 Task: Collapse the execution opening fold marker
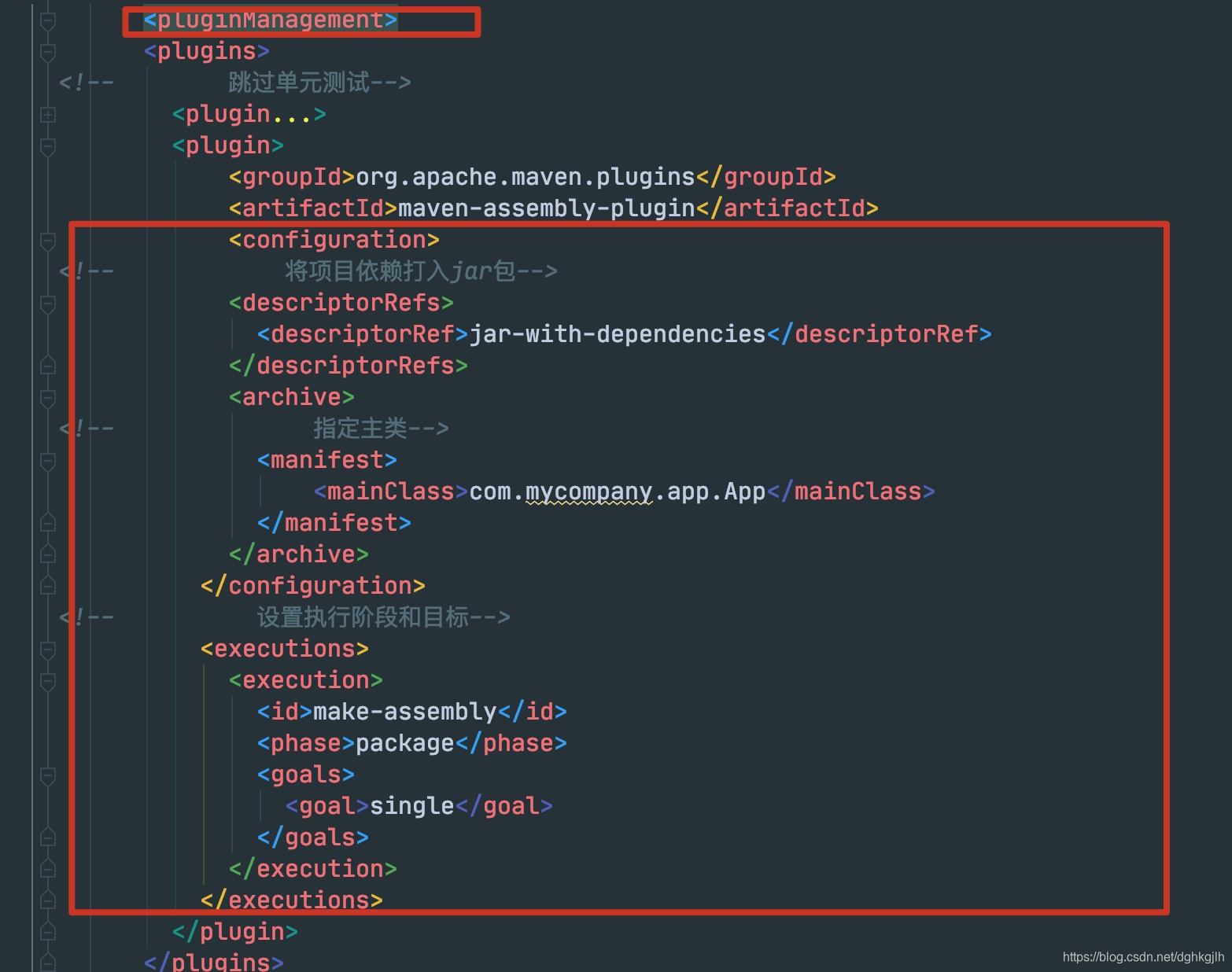[48, 682]
